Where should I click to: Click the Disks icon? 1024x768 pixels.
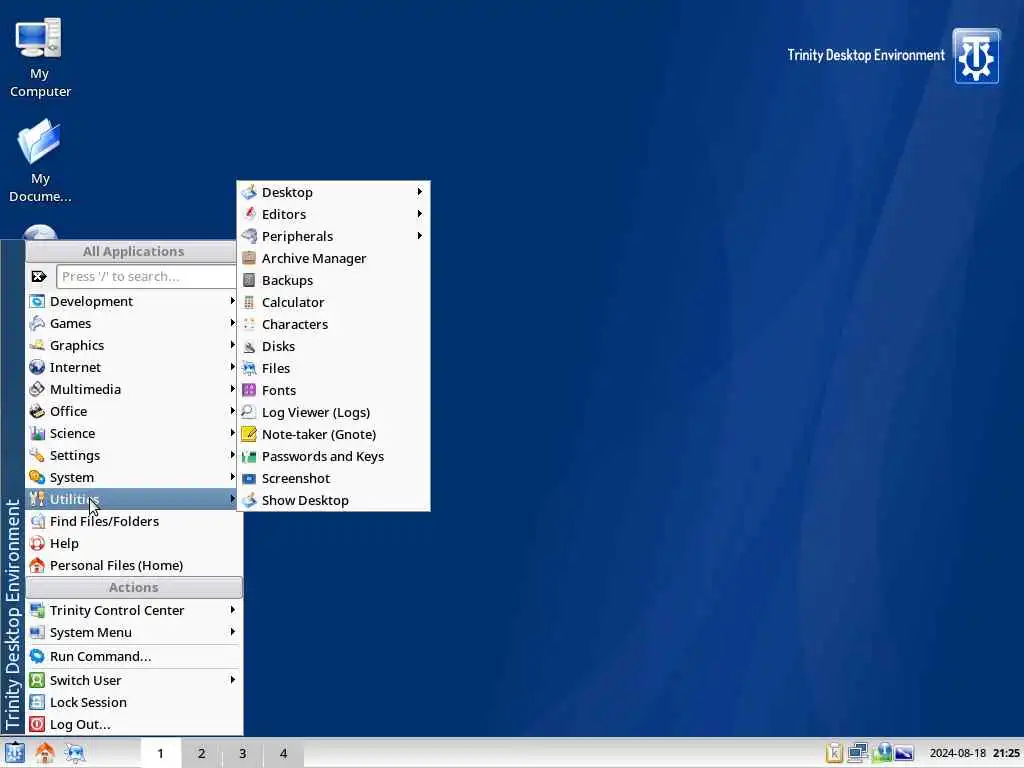(x=249, y=346)
